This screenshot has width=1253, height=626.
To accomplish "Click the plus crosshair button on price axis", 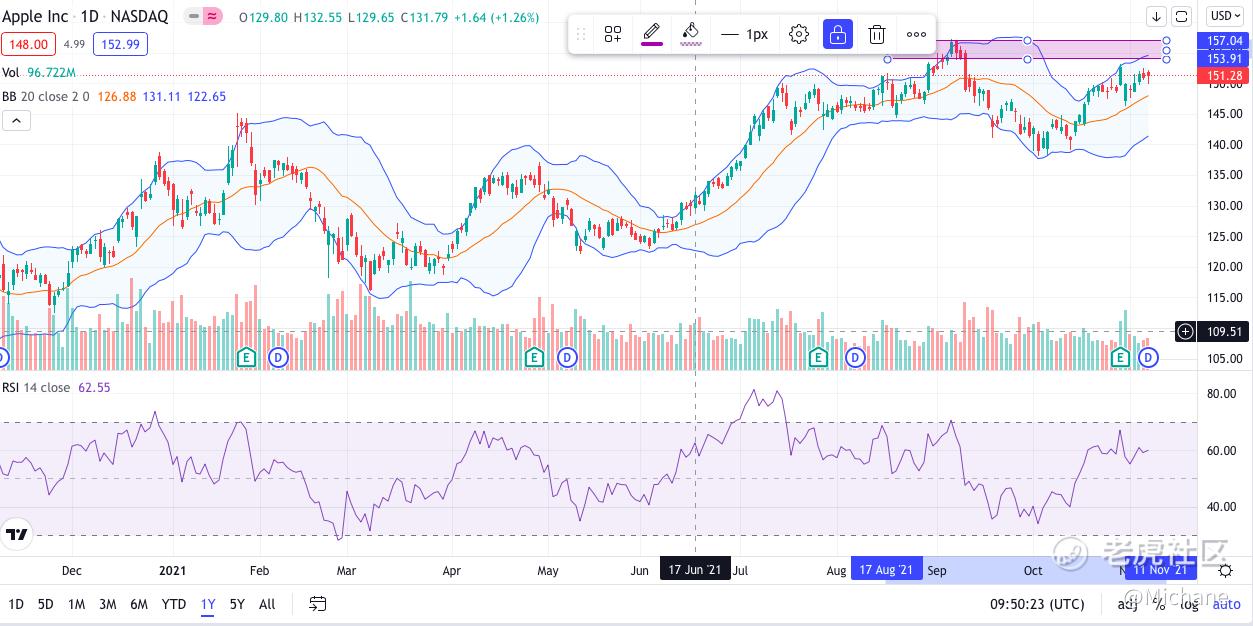I will 1185,331.
